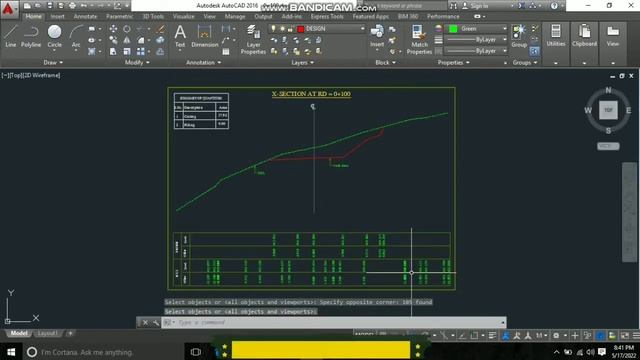Viewport: 640px width, 360px height.
Task: Open the Help question mark icon
Action: click(x=554, y=6)
